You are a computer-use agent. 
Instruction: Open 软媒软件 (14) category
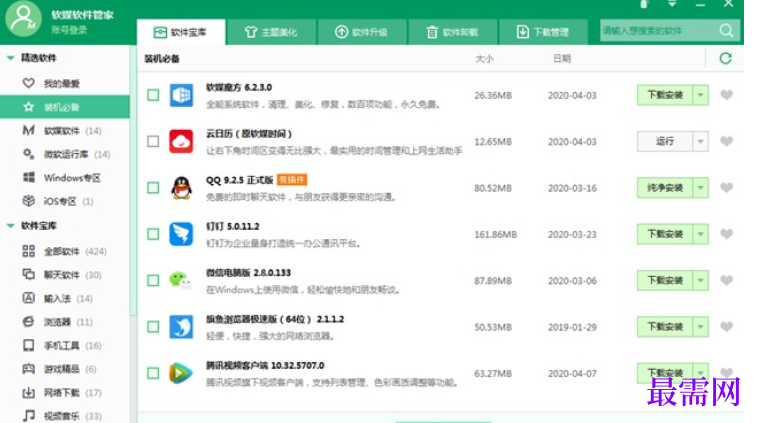65,131
